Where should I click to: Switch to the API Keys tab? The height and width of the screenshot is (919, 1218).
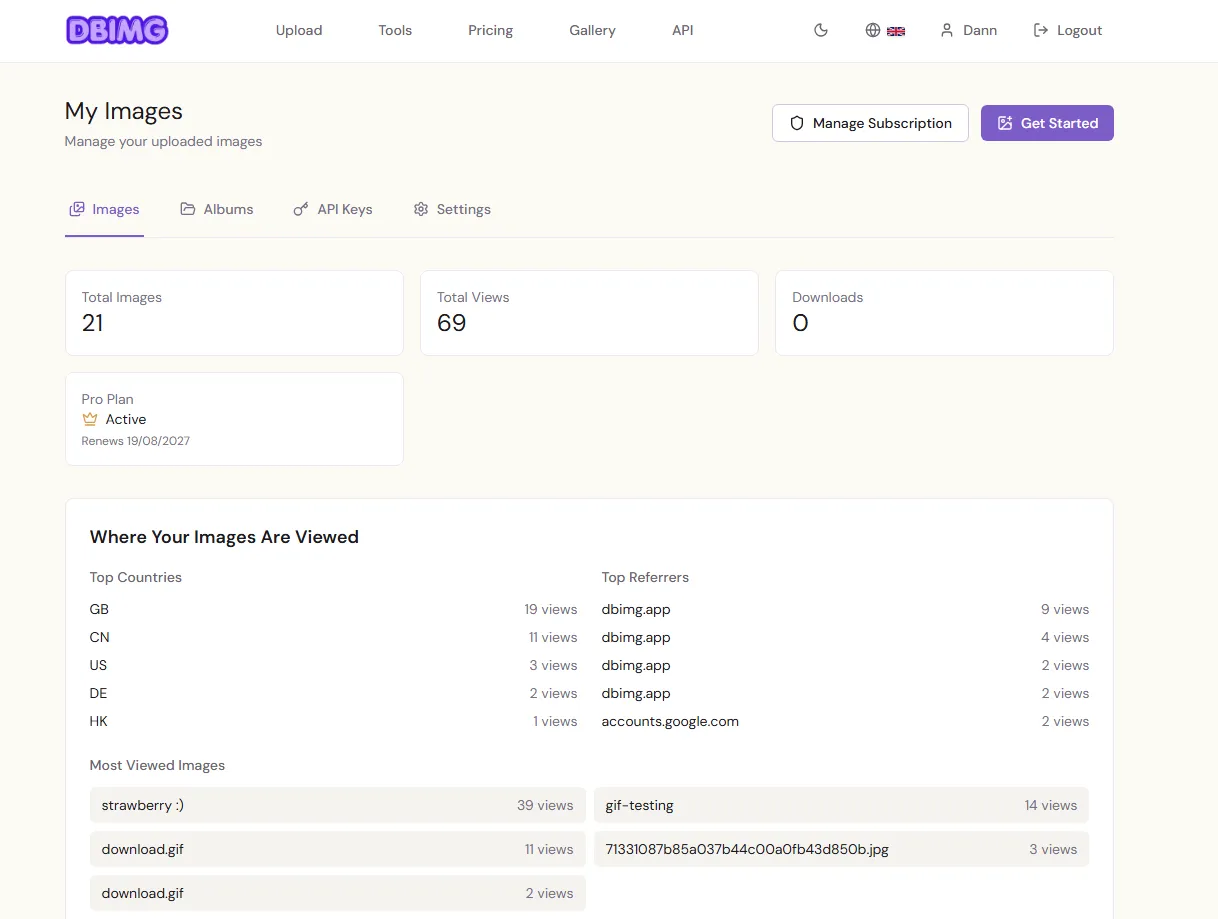click(333, 209)
